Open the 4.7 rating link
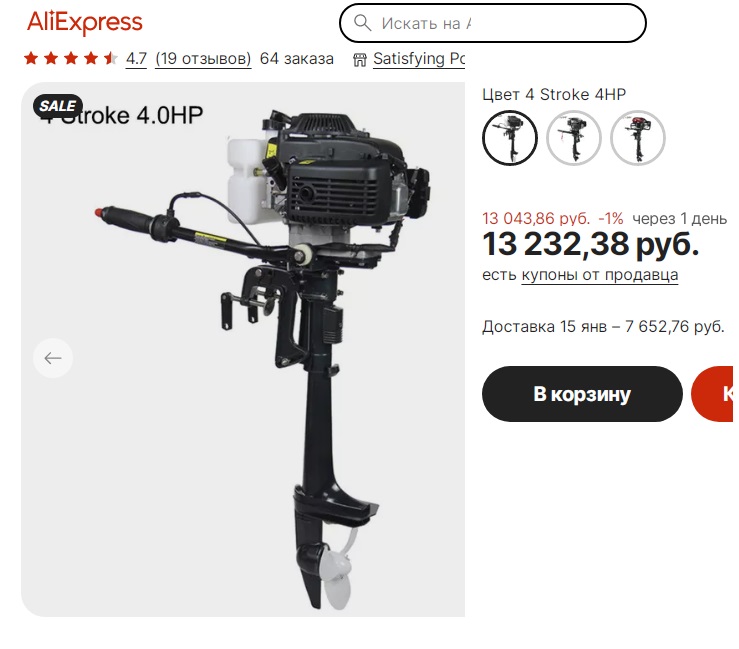This screenshot has height=649, width=739. [x=136, y=59]
